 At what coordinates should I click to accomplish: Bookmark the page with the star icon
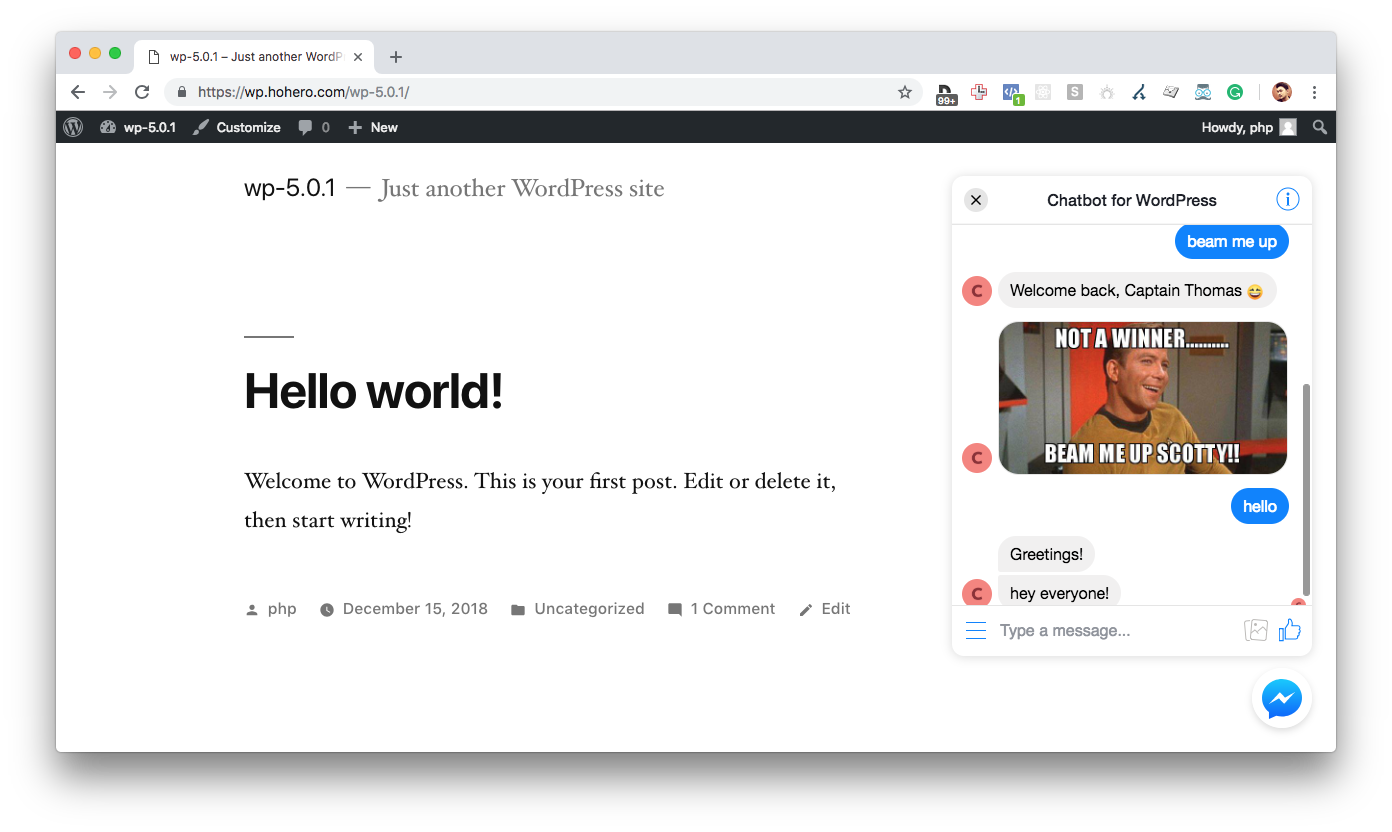pyautogui.click(x=904, y=91)
